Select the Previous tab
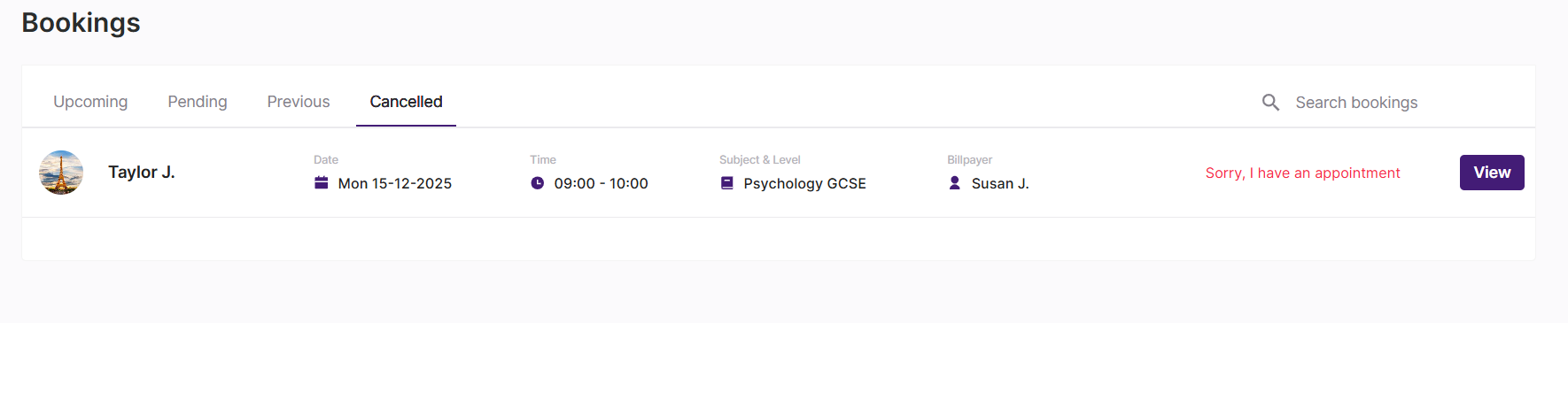Screen dimensions: 1568x400 [299, 102]
